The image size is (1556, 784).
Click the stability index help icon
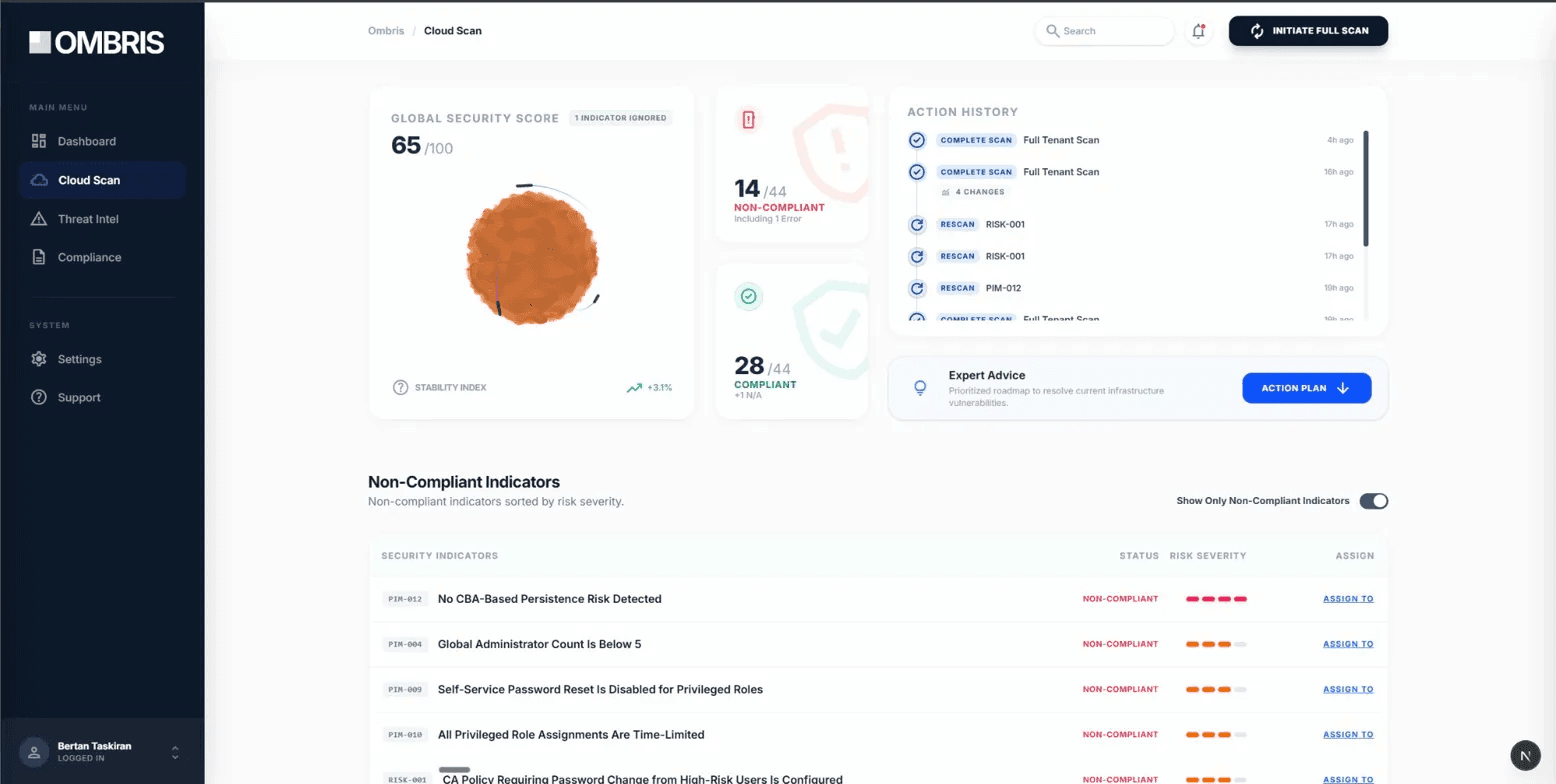[x=399, y=388]
